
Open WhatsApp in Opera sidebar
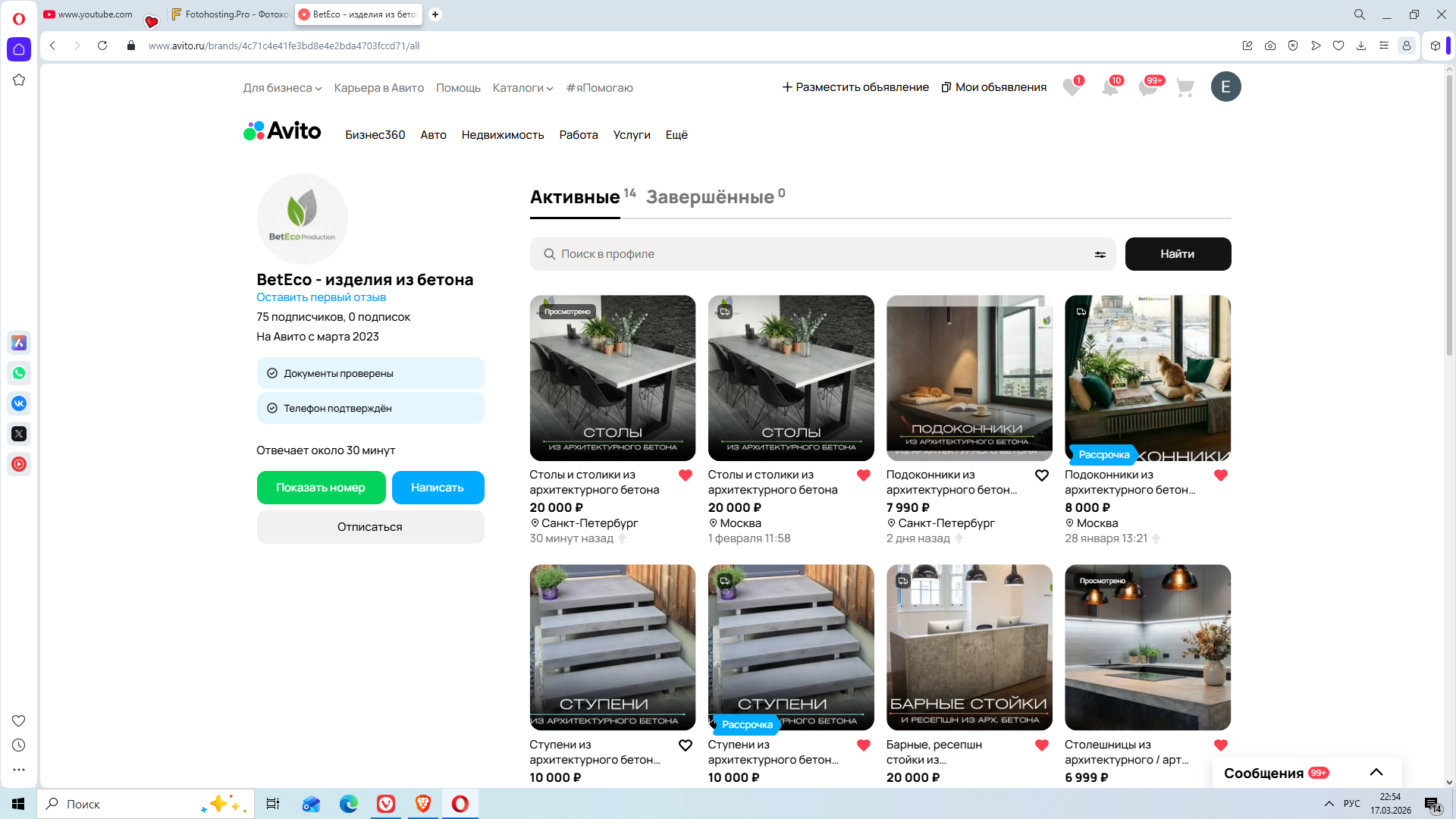19,373
